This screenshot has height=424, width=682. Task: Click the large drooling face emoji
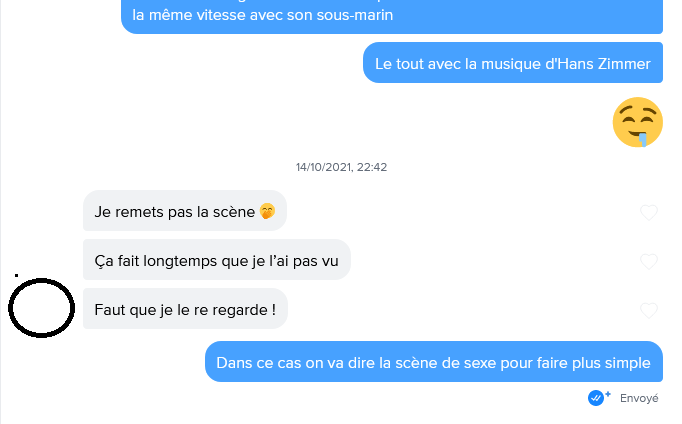tap(637, 123)
